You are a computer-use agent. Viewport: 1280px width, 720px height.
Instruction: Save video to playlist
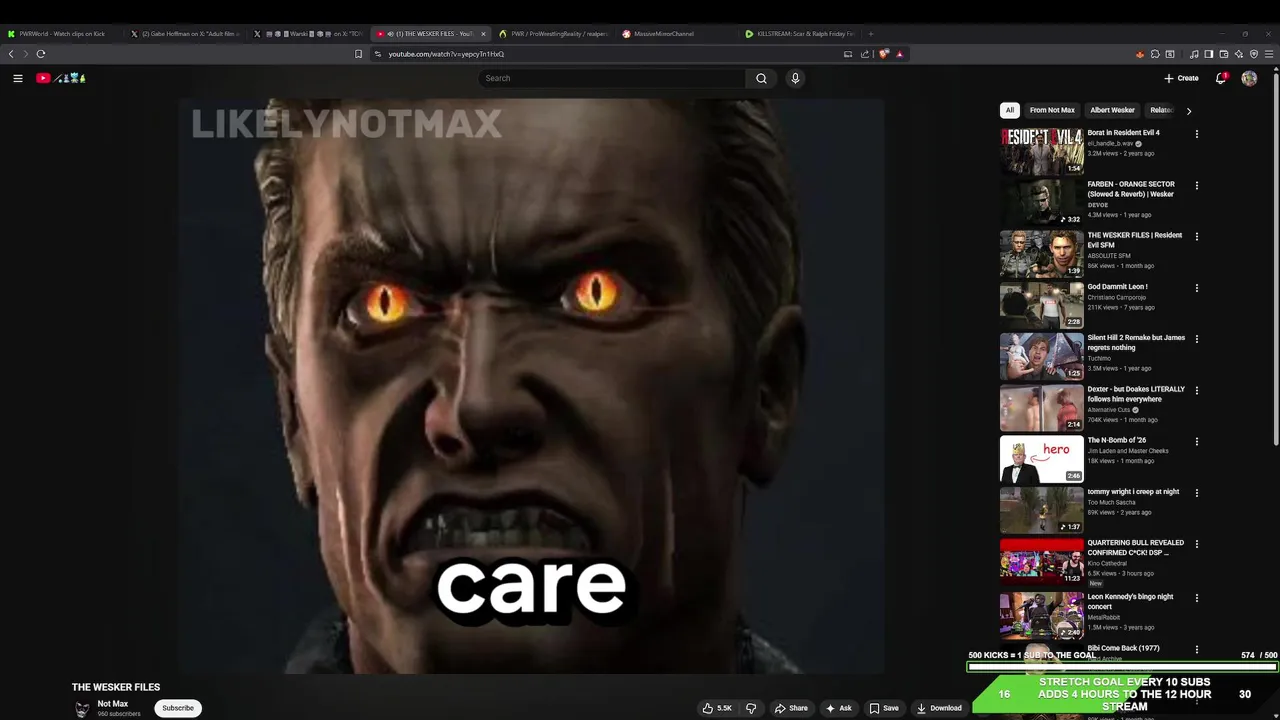[x=884, y=708]
